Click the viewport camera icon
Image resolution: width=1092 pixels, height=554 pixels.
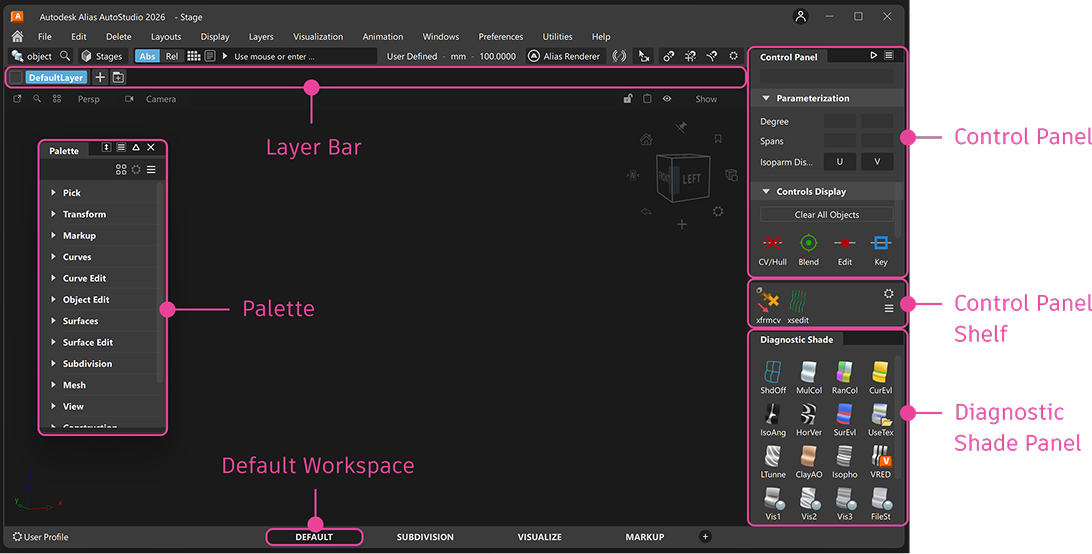pyautogui.click(x=129, y=99)
